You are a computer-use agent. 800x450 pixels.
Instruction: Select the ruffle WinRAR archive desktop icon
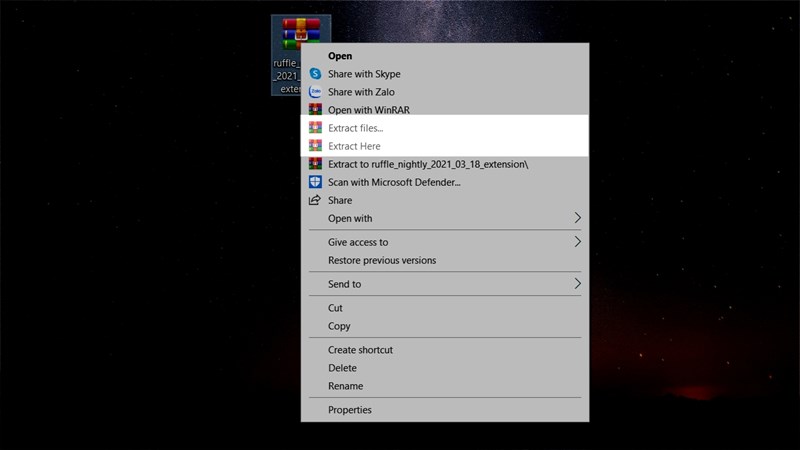pyautogui.click(x=301, y=33)
